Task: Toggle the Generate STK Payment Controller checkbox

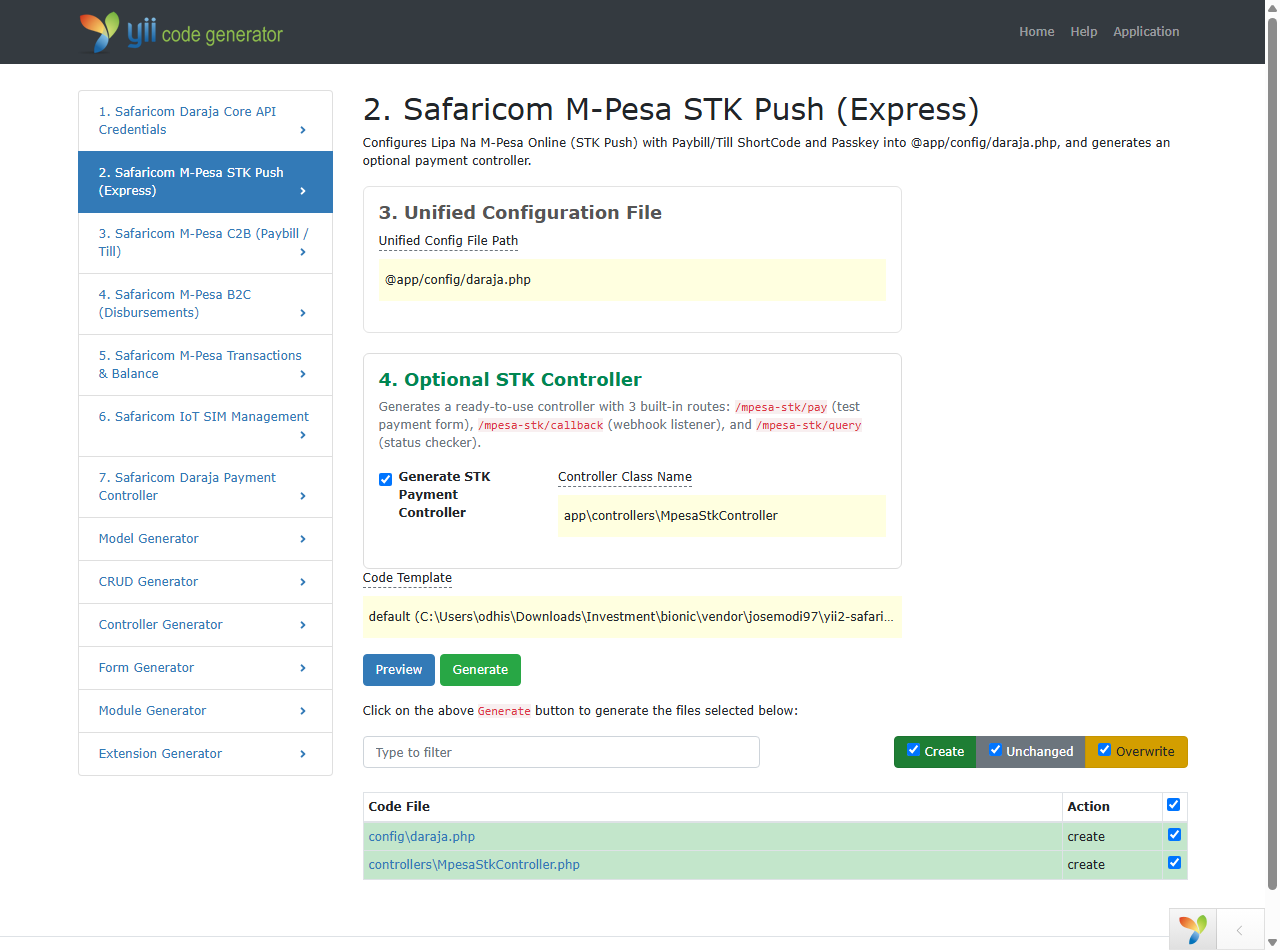Action: pyautogui.click(x=385, y=479)
